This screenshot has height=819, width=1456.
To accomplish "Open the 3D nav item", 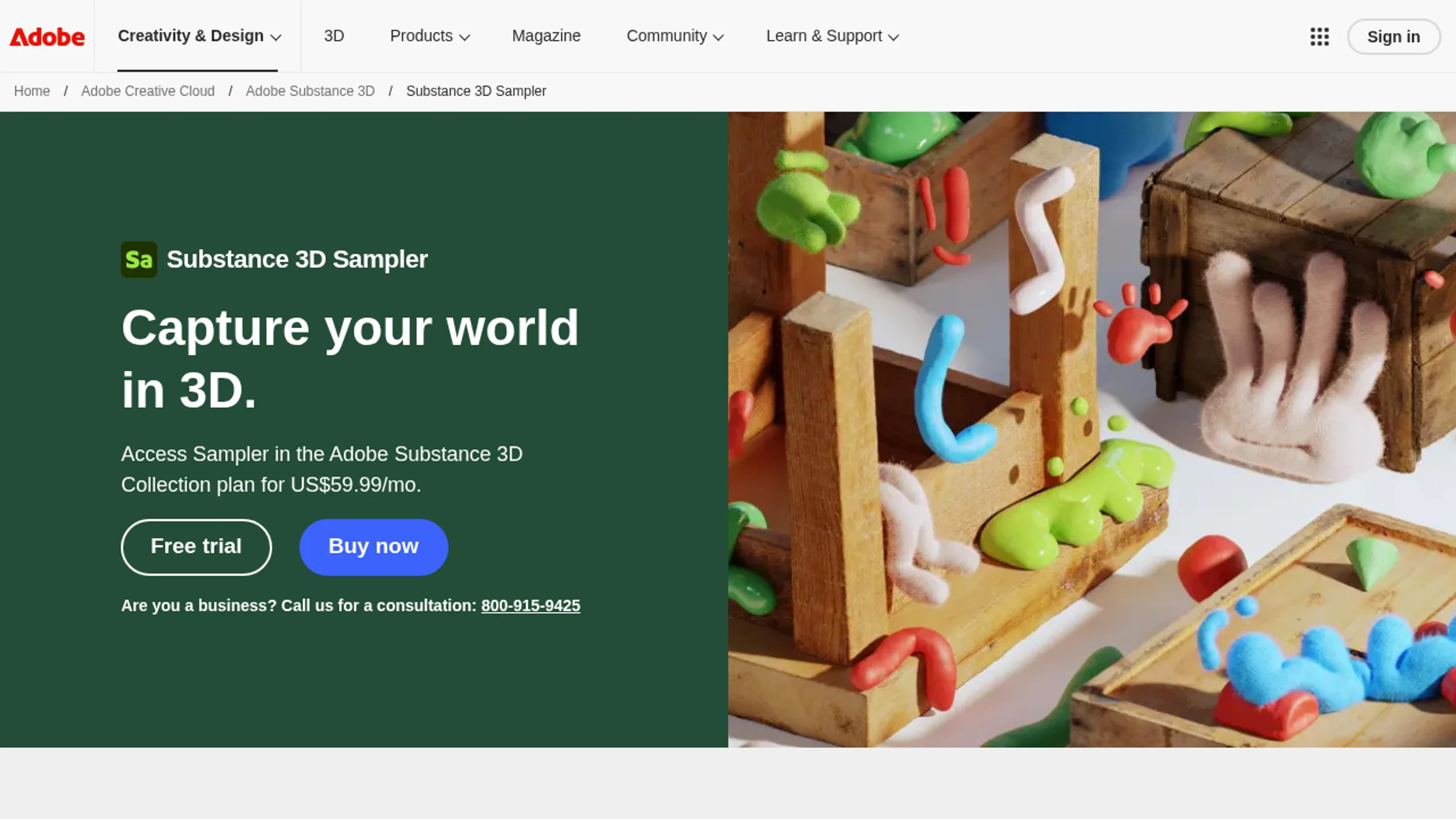I will (334, 36).
